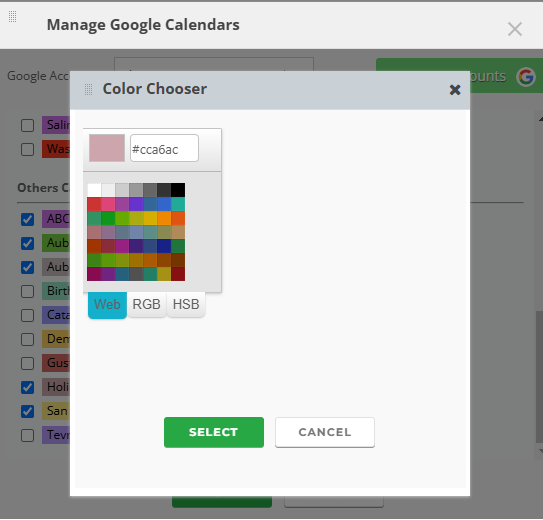Switch to the HSB tab
This screenshot has height=520, width=543.
tap(186, 304)
